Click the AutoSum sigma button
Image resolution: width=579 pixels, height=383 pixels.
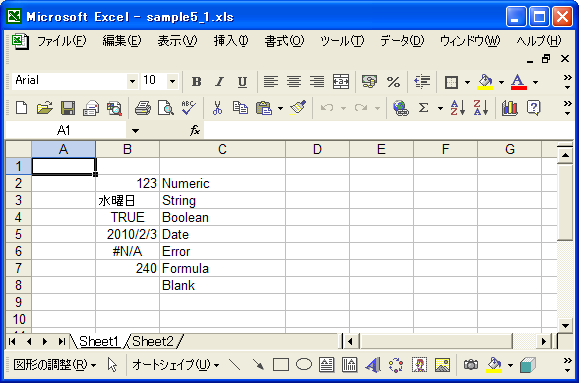pyautogui.click(x=424, y=108)
